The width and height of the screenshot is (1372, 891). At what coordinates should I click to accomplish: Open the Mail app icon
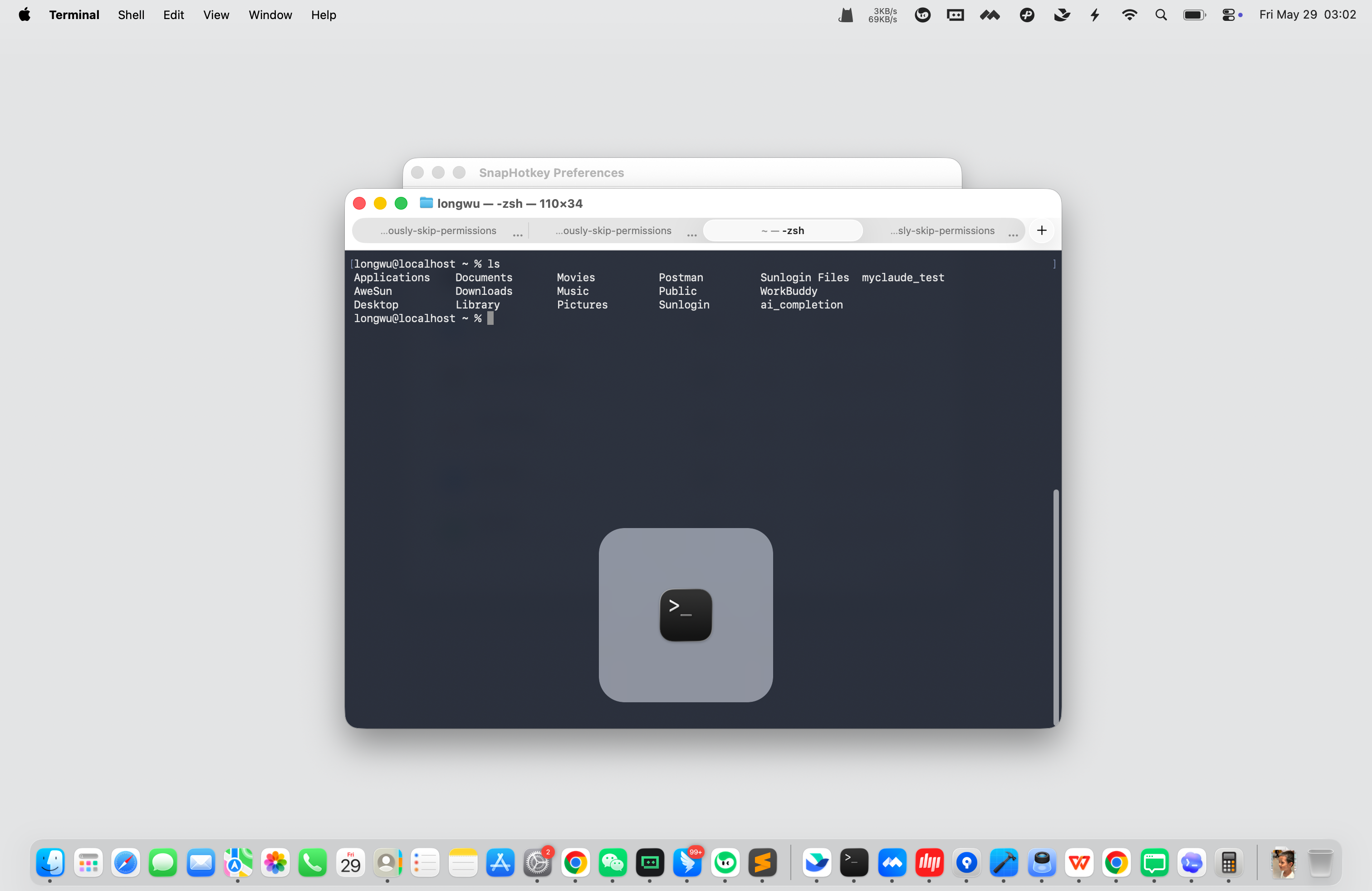tap(201, 863)
